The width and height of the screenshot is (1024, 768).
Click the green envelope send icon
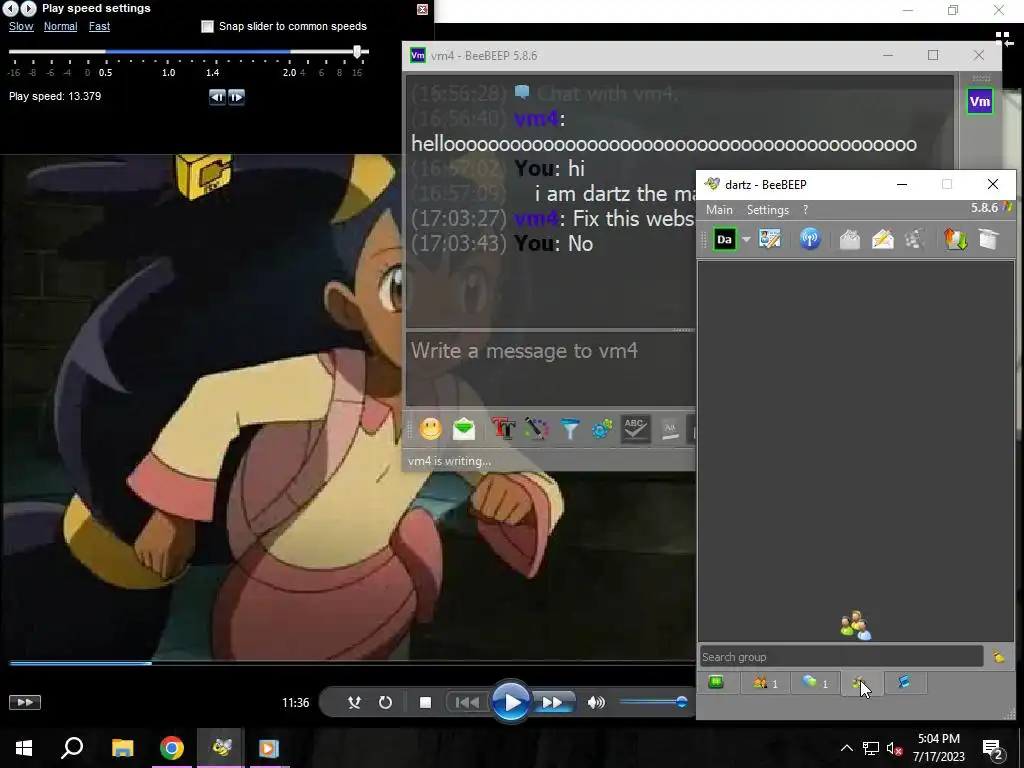[464, 429]
